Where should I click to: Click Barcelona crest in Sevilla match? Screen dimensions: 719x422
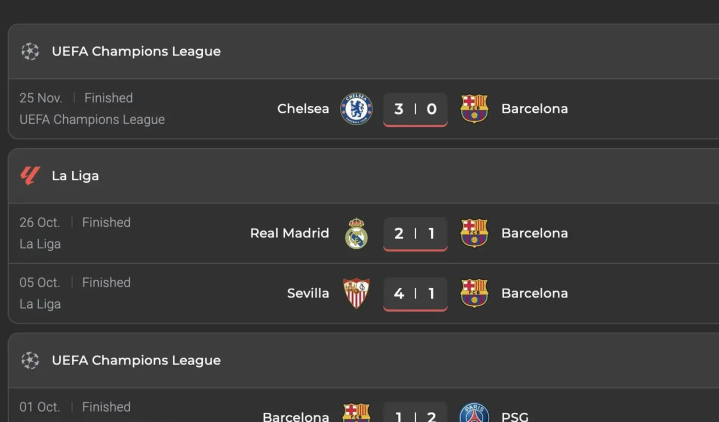pos(474,294)
